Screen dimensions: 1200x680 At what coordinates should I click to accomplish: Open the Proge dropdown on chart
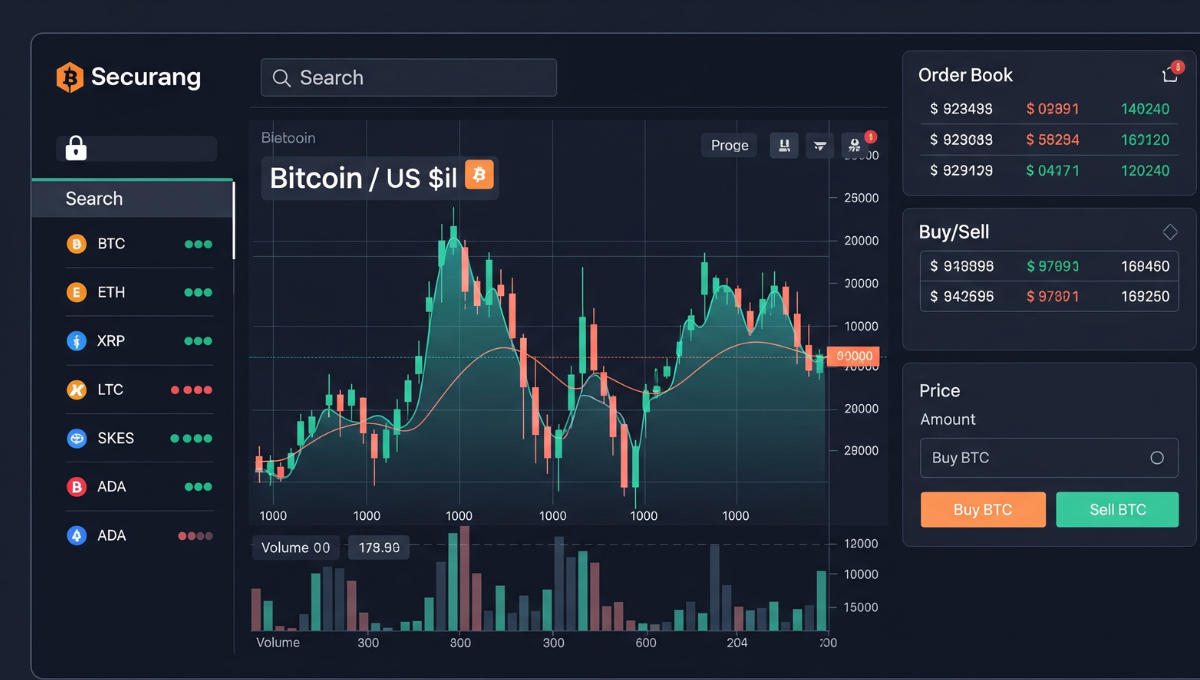[729, 146]
